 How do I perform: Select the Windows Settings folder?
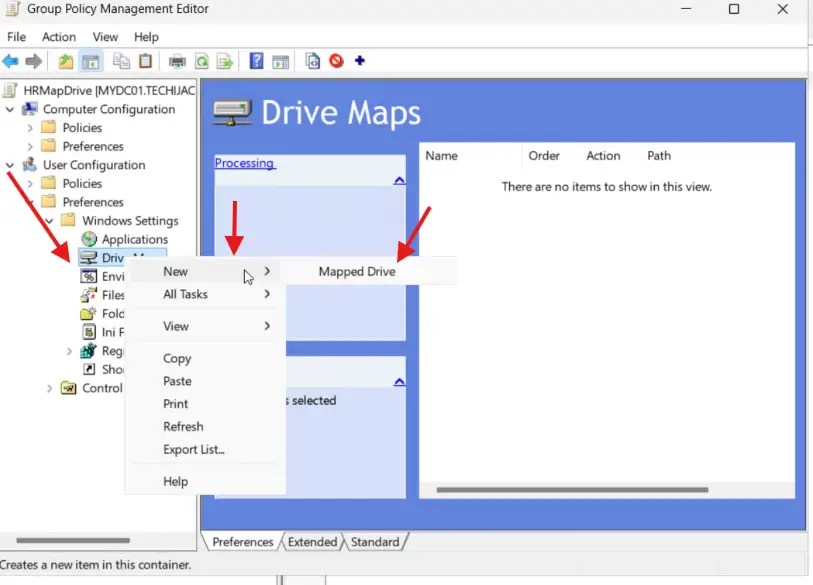coord(130,221)
